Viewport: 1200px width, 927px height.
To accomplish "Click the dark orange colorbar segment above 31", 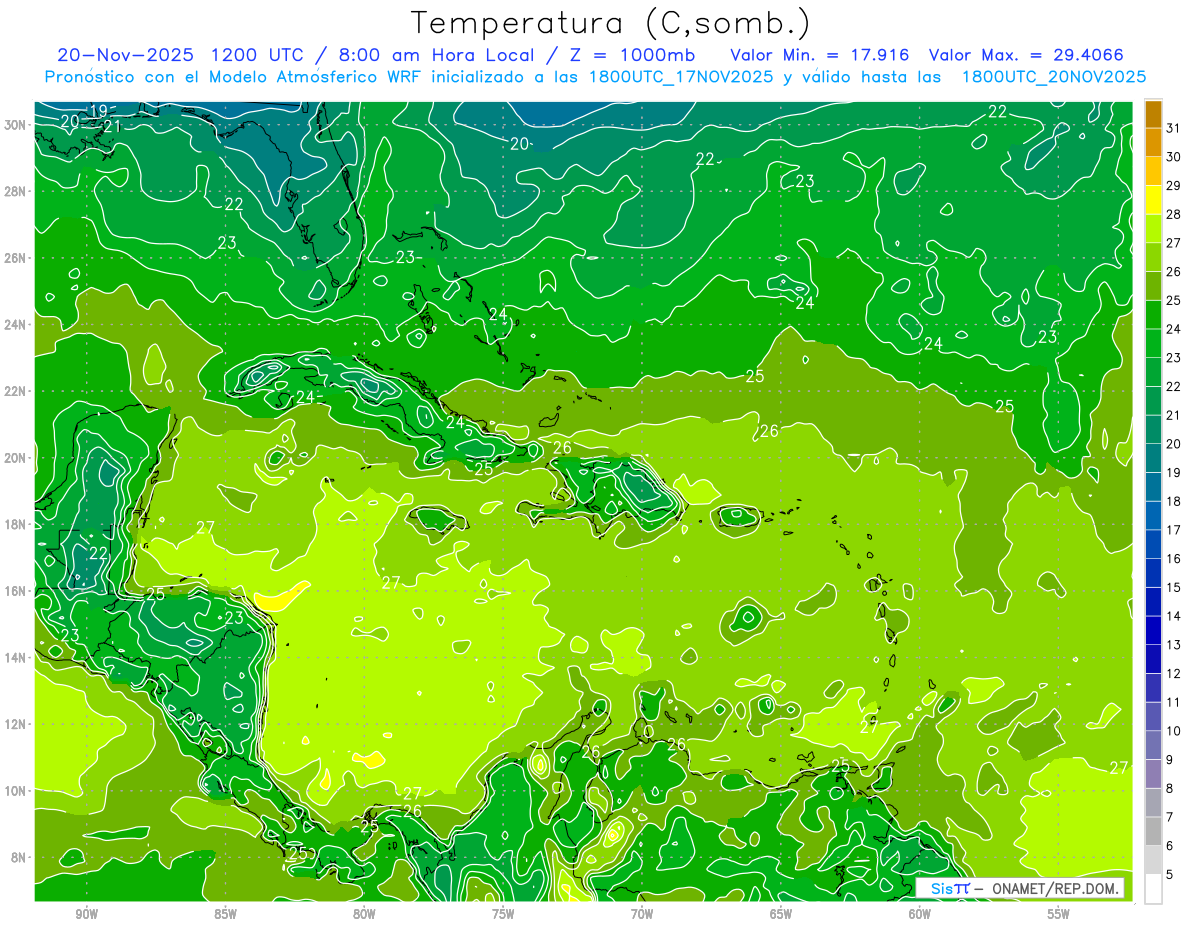I will click(1153, 113).
